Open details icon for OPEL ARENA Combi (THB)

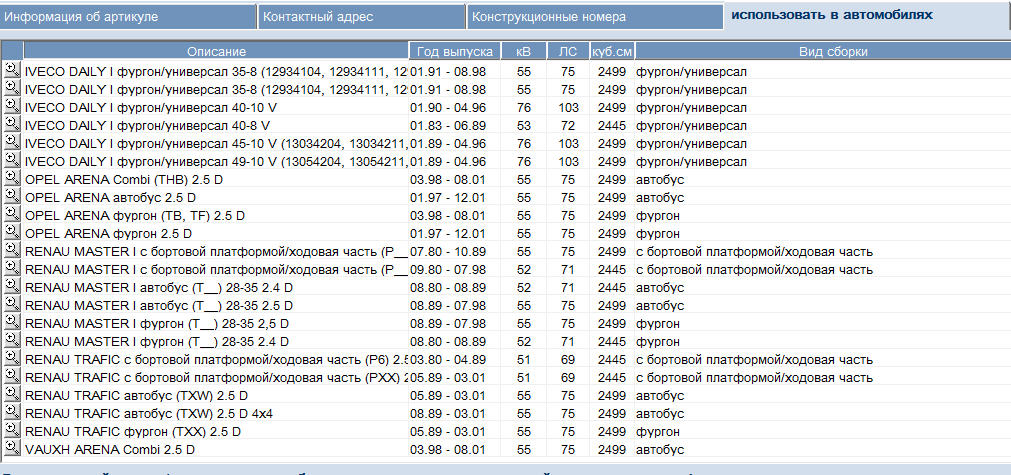click(11, 178)
